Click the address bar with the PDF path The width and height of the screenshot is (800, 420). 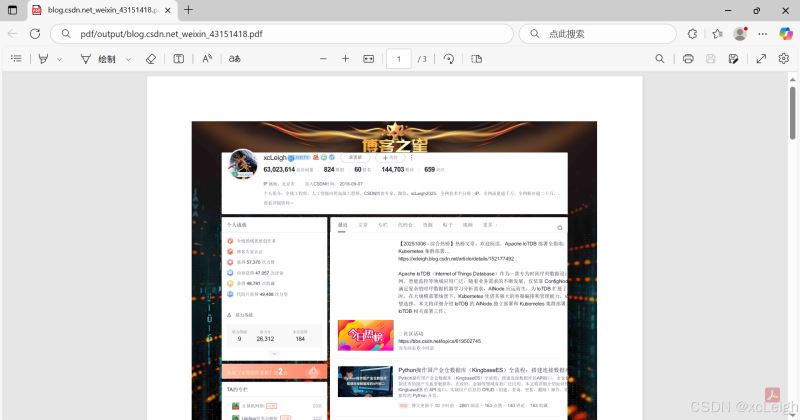(x=282, y=34)
